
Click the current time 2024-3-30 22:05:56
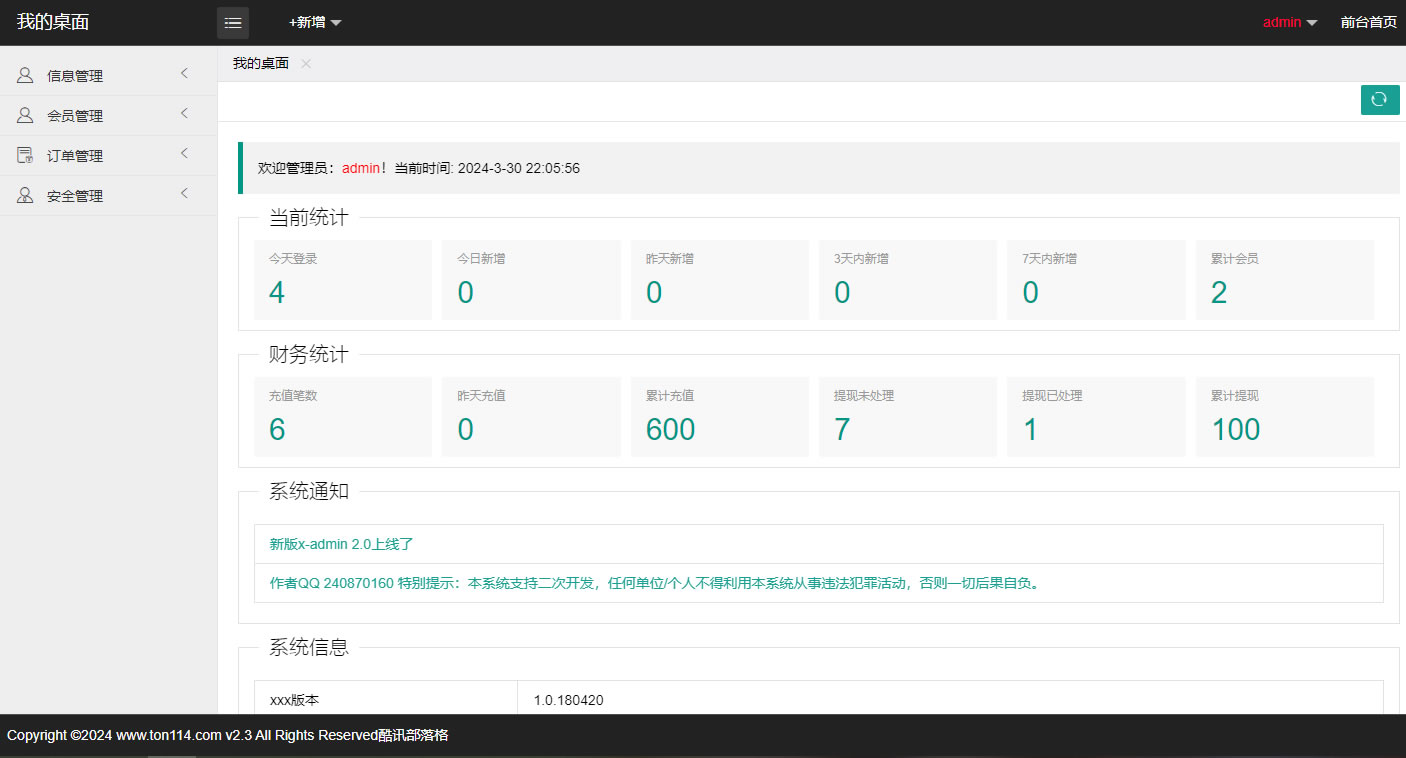tap(519, 168)
